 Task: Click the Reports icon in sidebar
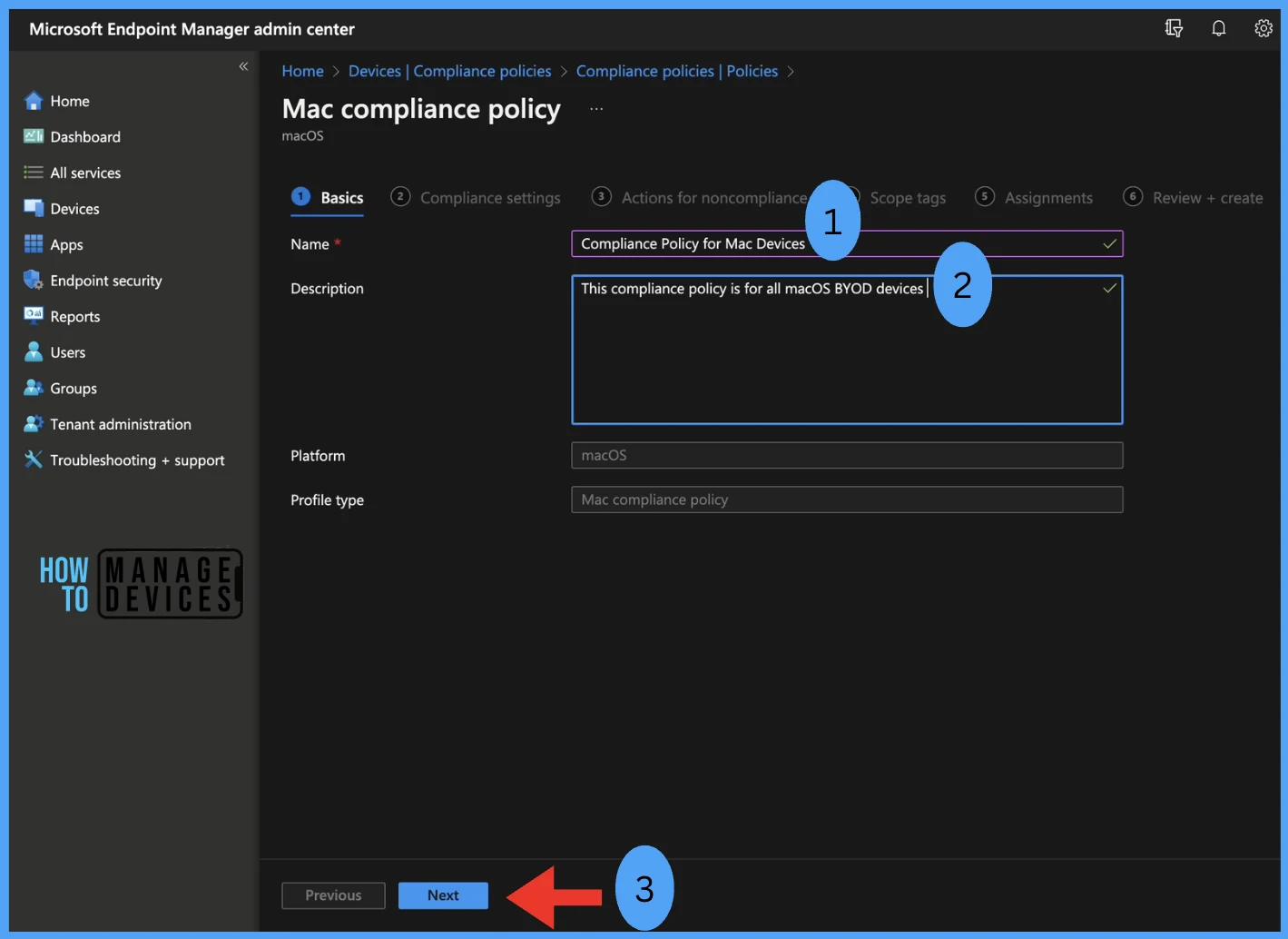pos(34,315)
